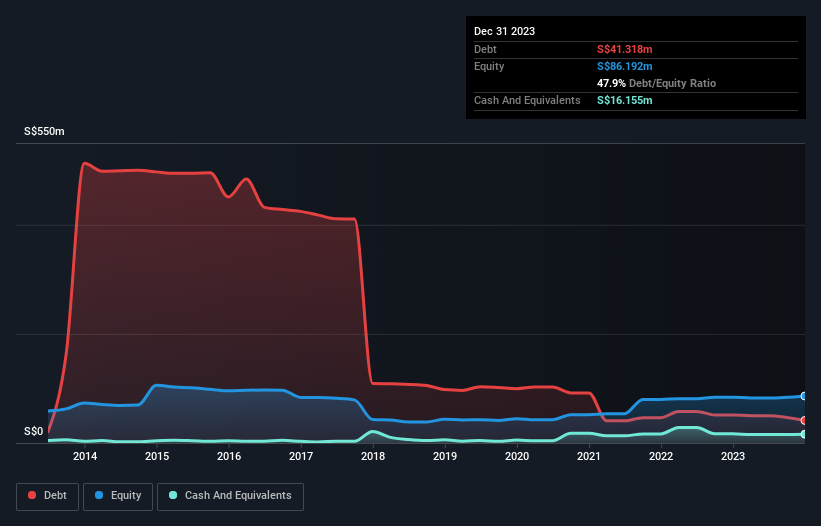
Task: Select the blue Equity endpoint marker on chart
Action: (x=804, y=396)
